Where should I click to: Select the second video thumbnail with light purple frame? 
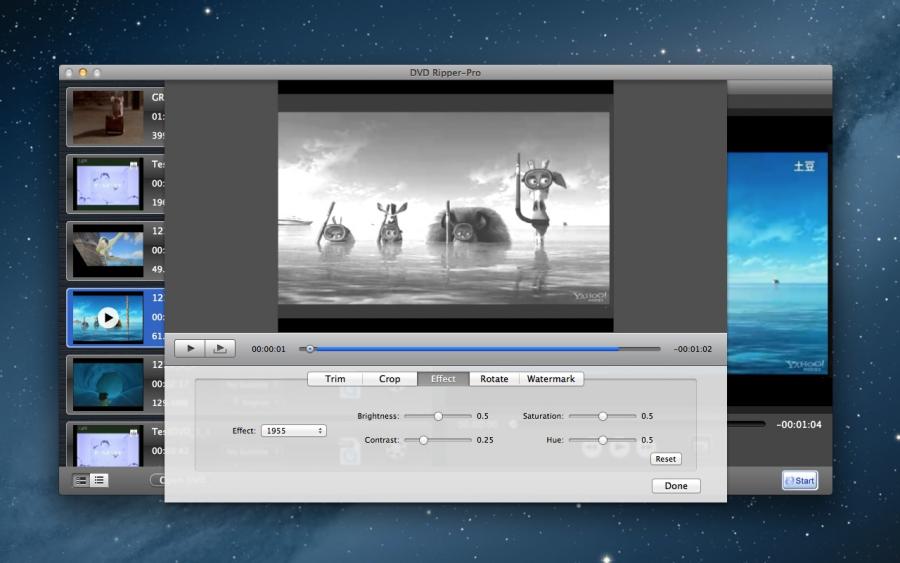tap(108, 184)
